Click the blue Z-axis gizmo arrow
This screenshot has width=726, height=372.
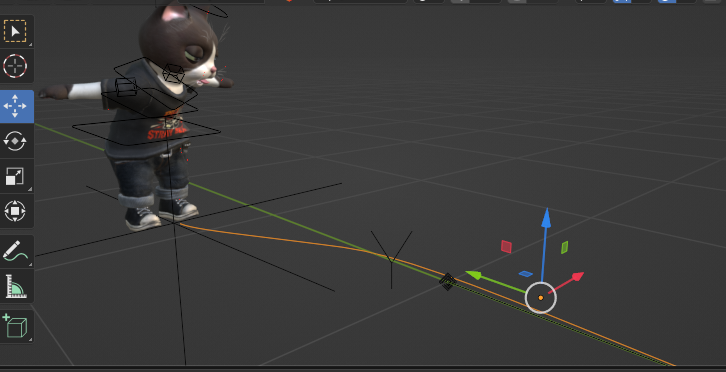546,219
